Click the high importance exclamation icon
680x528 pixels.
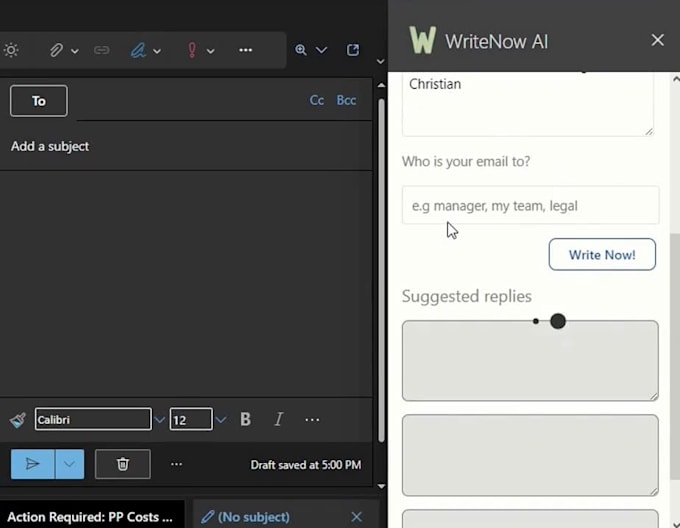point(192,50)
